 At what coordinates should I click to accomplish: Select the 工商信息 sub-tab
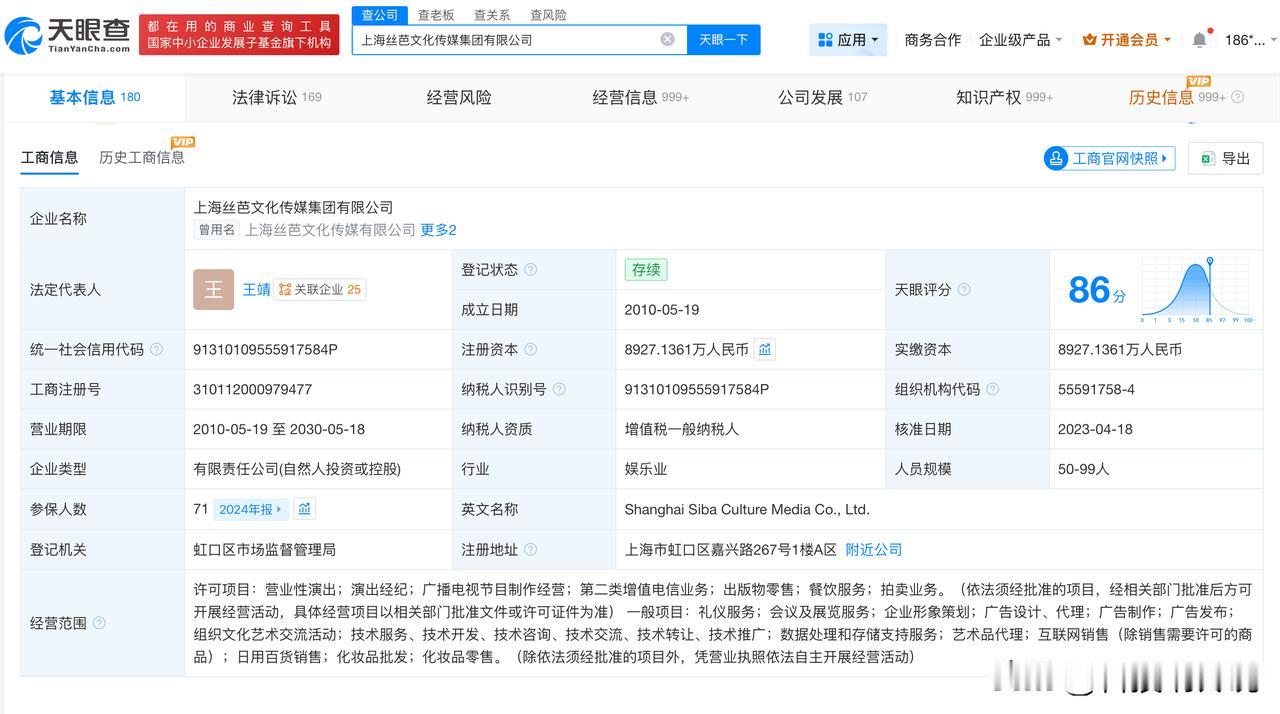[x=50, y=157]
